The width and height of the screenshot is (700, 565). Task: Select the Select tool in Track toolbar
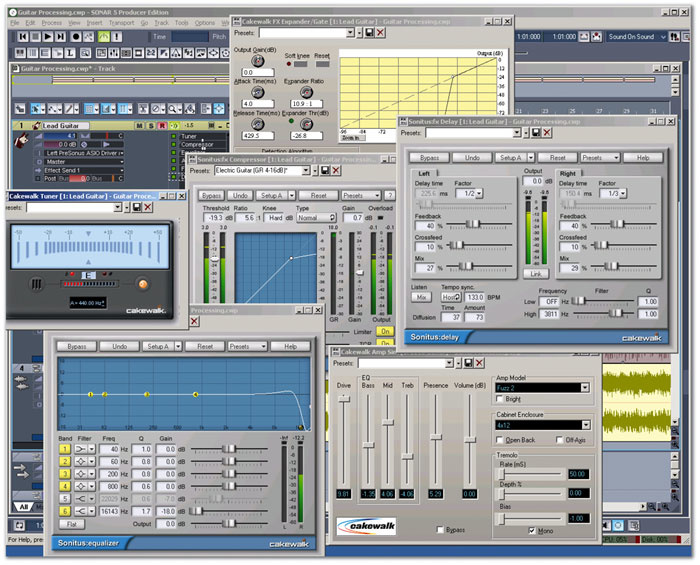[x=35, y=108]
